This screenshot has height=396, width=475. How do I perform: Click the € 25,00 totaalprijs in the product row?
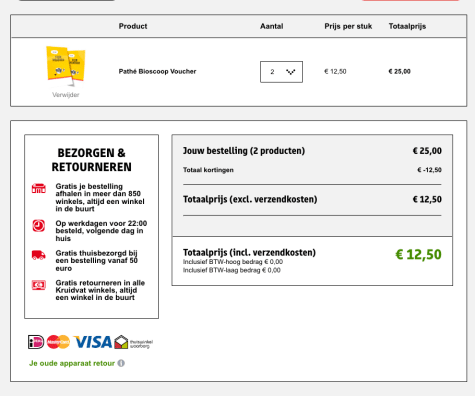click(399, 71)
